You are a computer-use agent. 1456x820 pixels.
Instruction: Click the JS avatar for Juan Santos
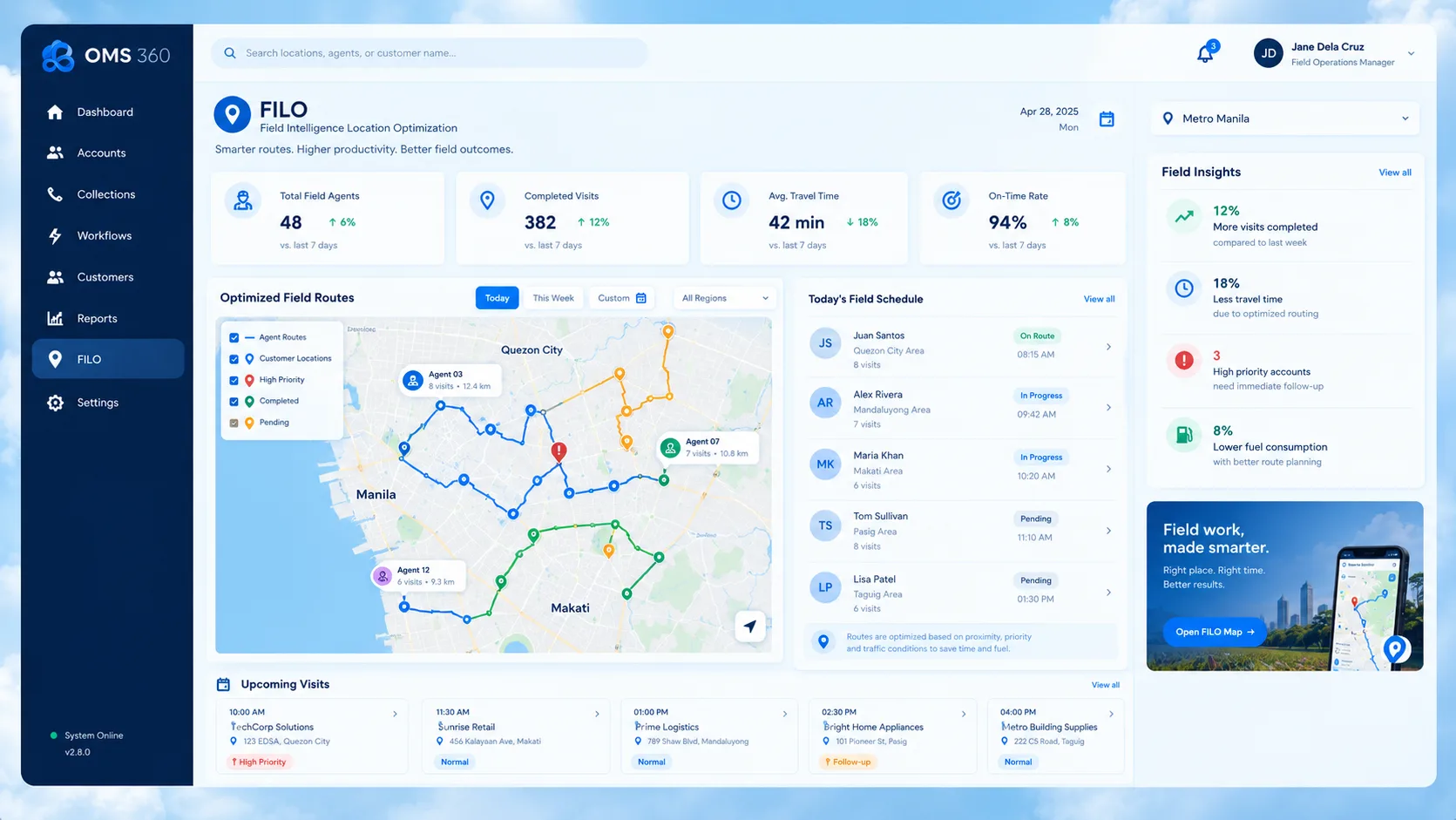(x=825, y=343)
